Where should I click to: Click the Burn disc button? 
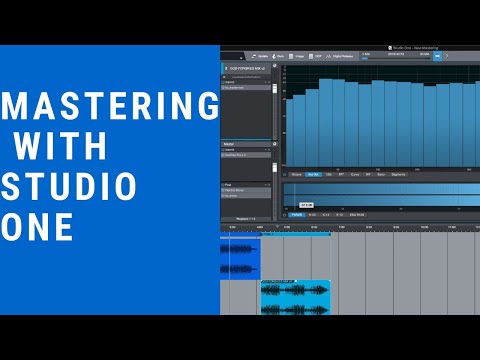pyautogui.click(x=278, y=56)
